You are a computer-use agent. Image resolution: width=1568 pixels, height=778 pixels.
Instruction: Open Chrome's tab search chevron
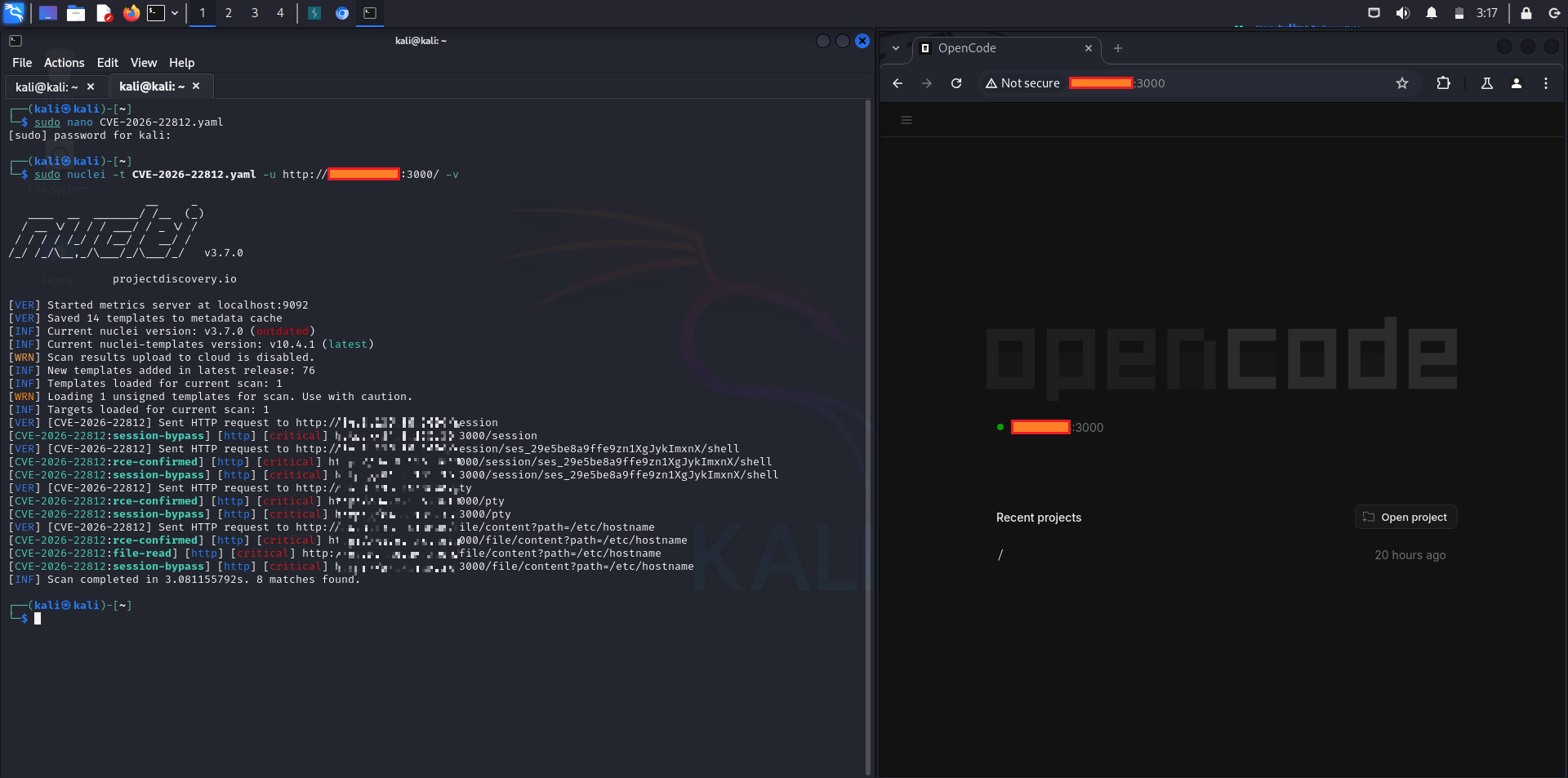[894, 48]
